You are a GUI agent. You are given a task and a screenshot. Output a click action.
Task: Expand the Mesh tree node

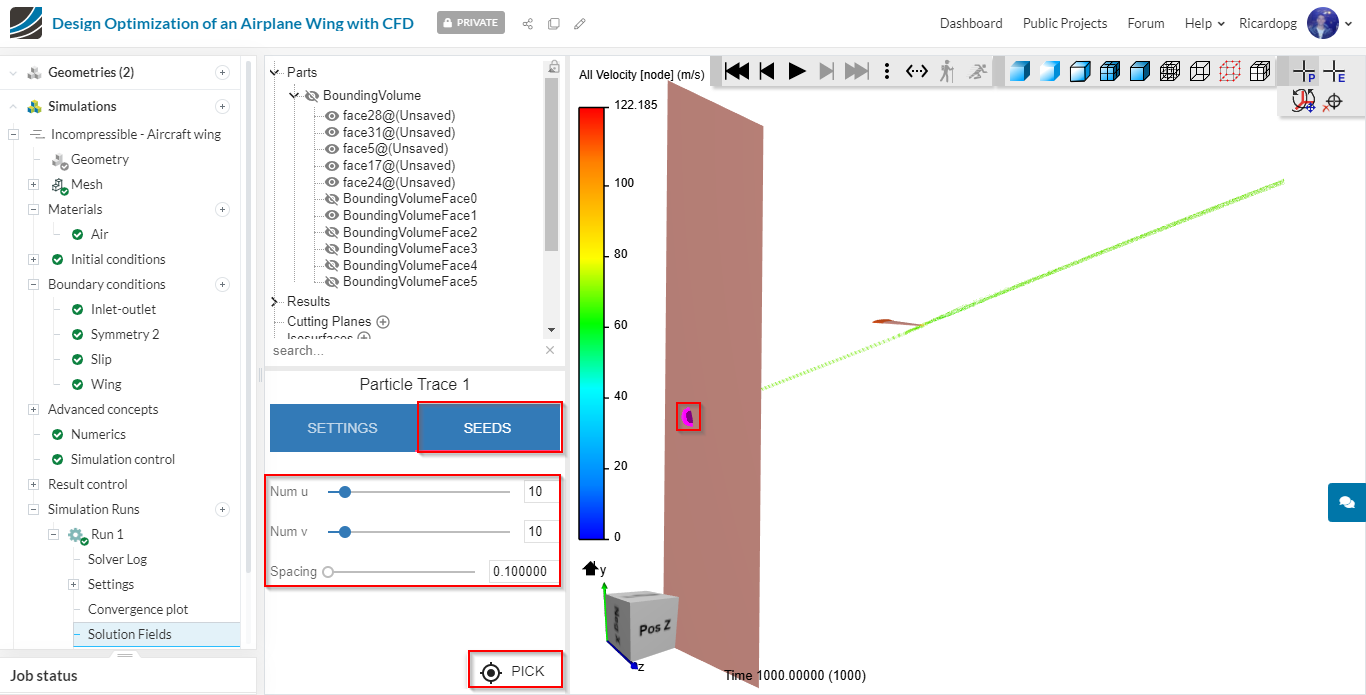pyautogui.click(x=33, y=184)
